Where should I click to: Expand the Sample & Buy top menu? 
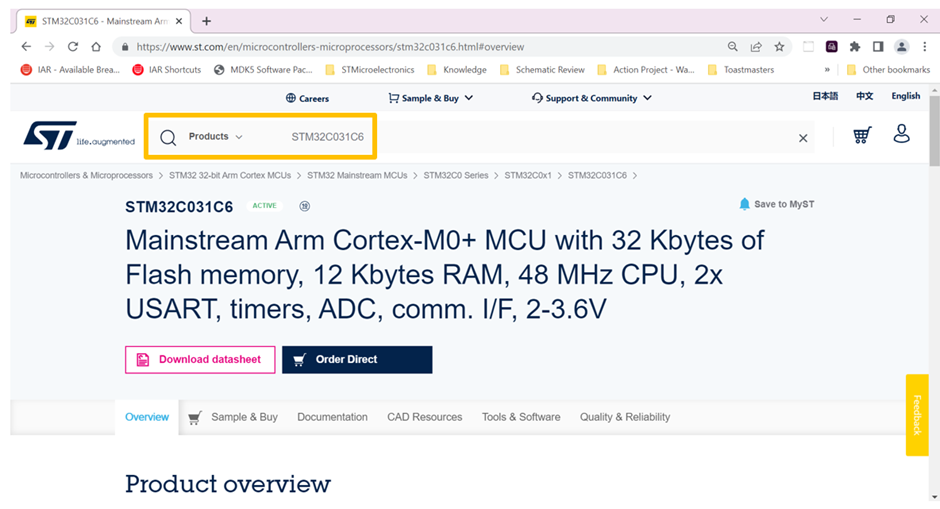pos(430,98)
